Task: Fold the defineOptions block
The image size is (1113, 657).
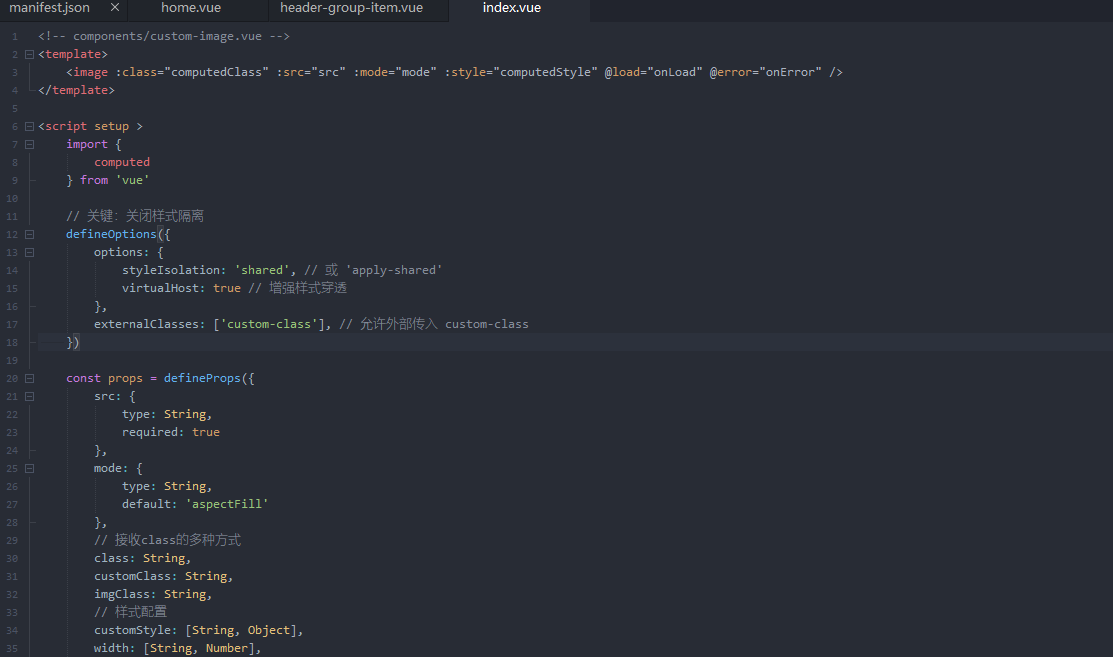Action: [x=30, y=234]
